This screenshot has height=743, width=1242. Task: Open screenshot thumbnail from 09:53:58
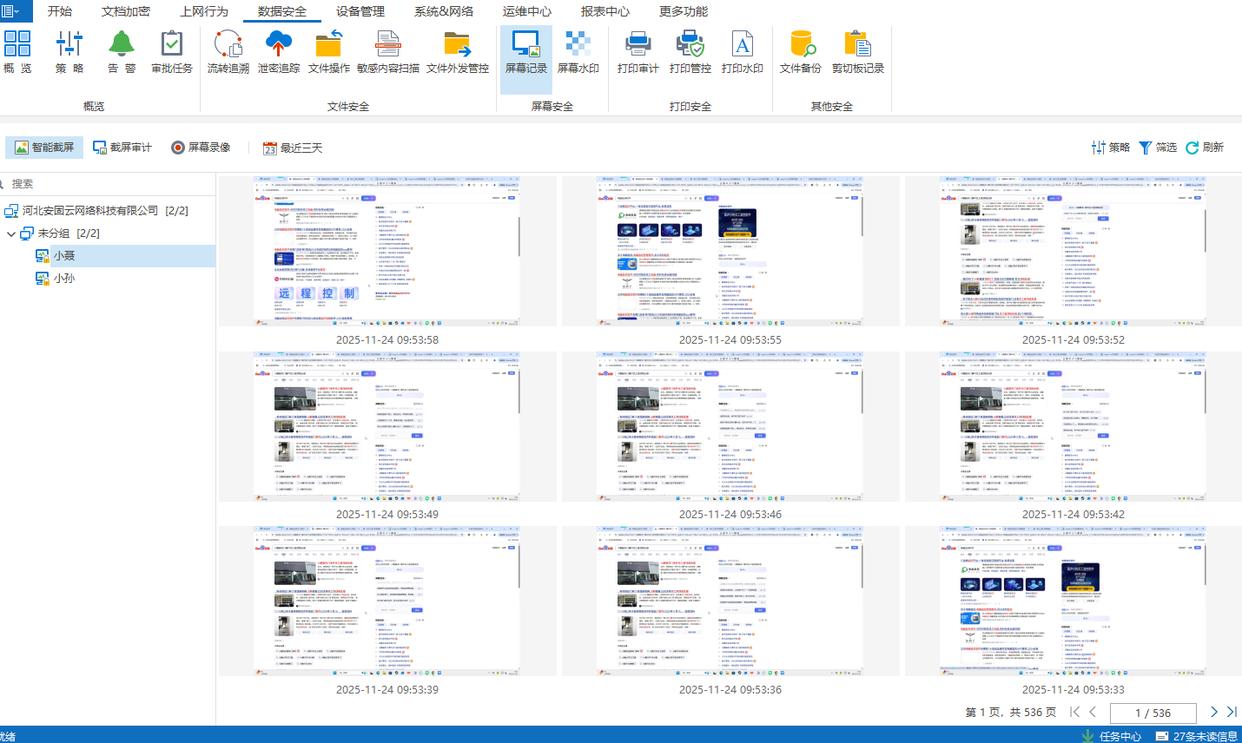[x=387, y=251]
